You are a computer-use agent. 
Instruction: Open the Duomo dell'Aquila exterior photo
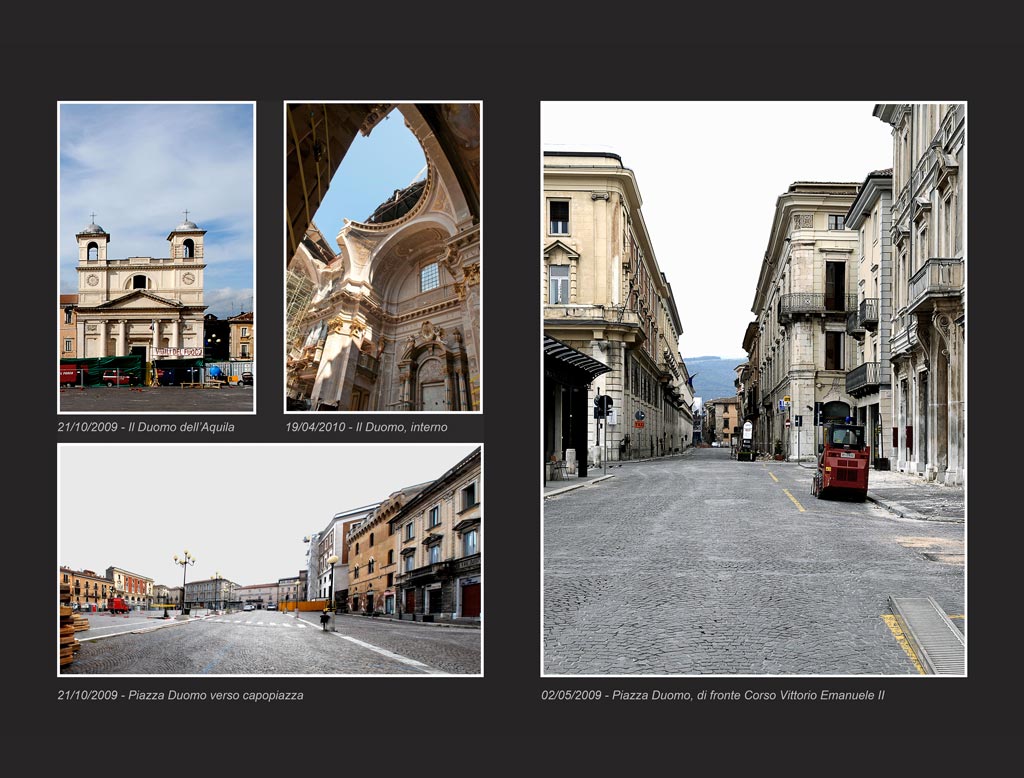(157, 257)
